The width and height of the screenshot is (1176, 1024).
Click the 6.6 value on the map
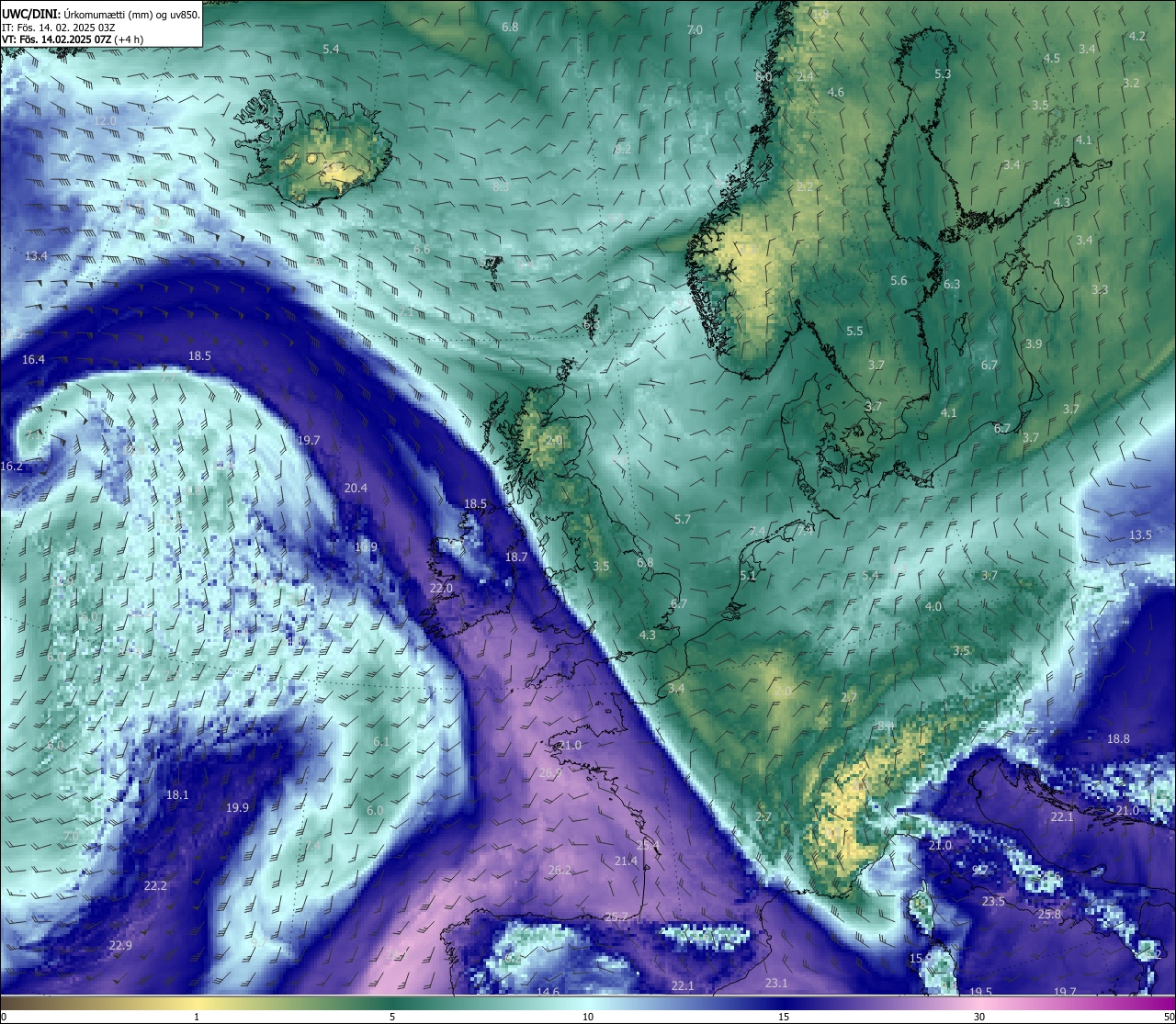(422, 250)
